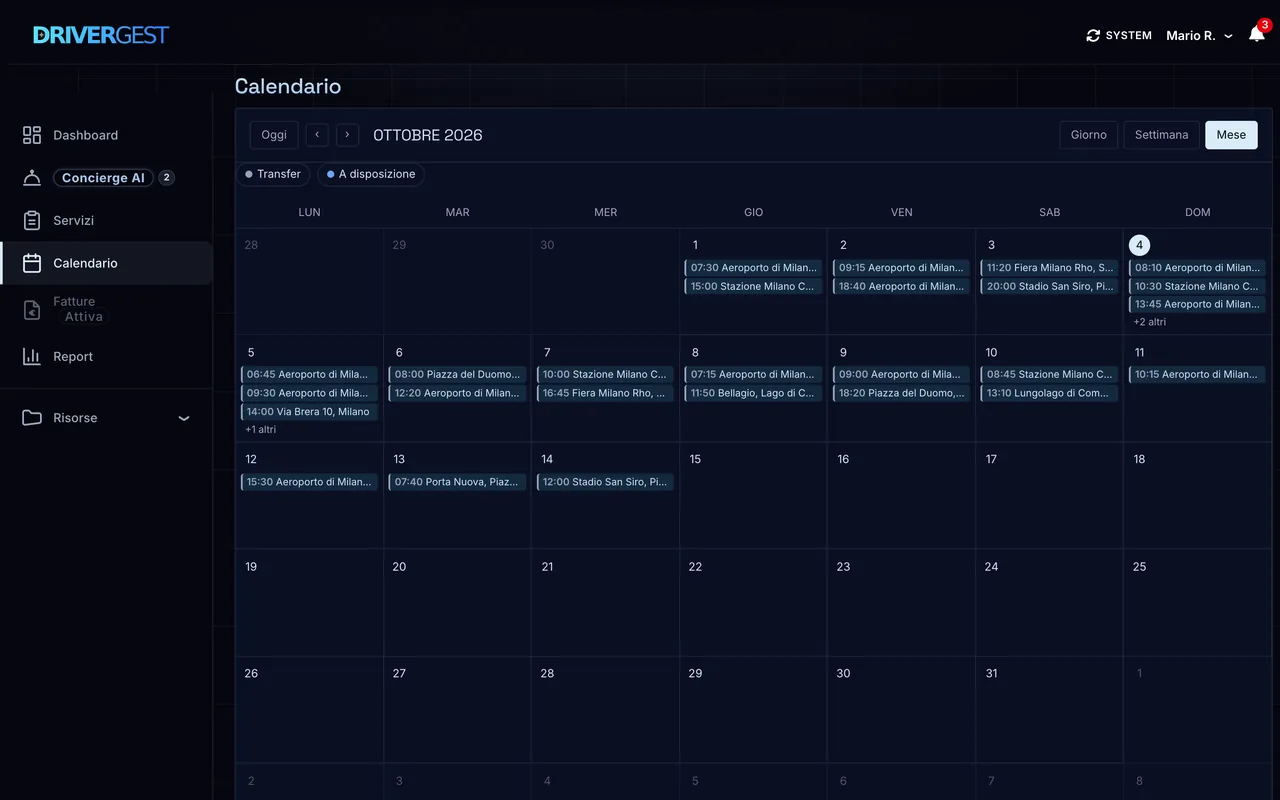Open the 18:40 Aeroporto event on October 2
The height and width of the screenshot is (800, 1280).
pos(901,286)
